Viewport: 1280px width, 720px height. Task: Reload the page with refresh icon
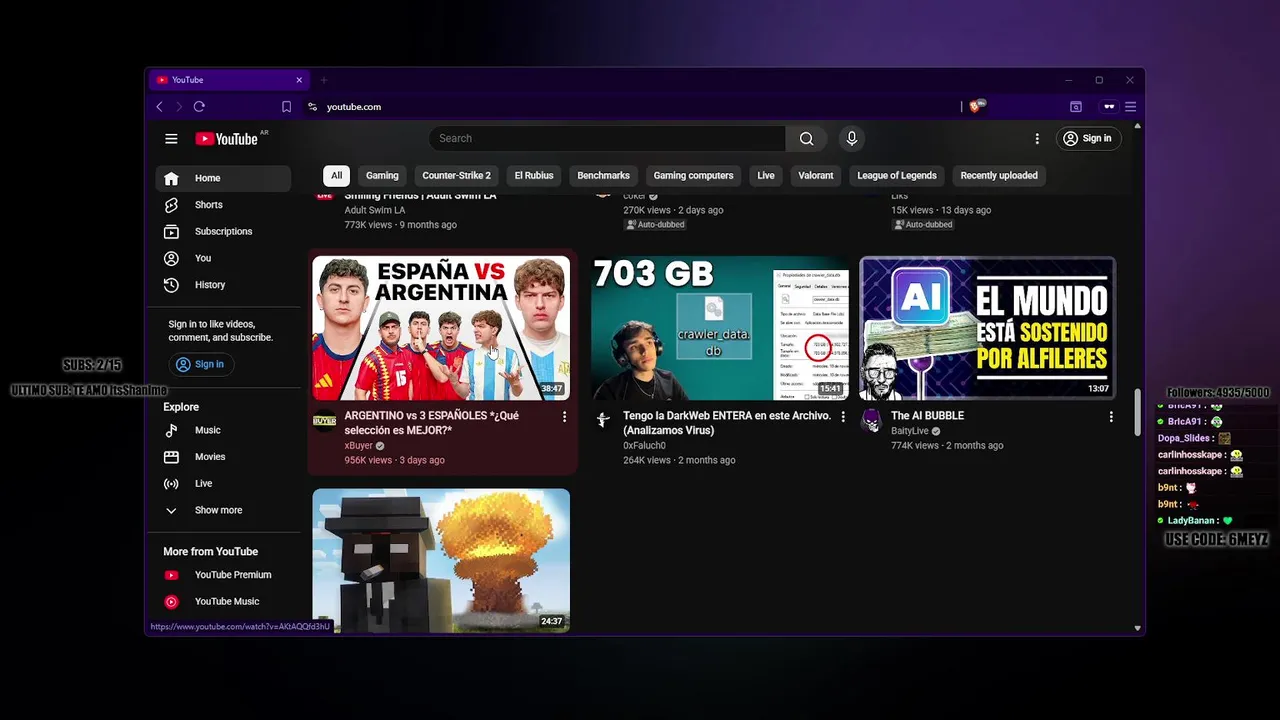199,107
